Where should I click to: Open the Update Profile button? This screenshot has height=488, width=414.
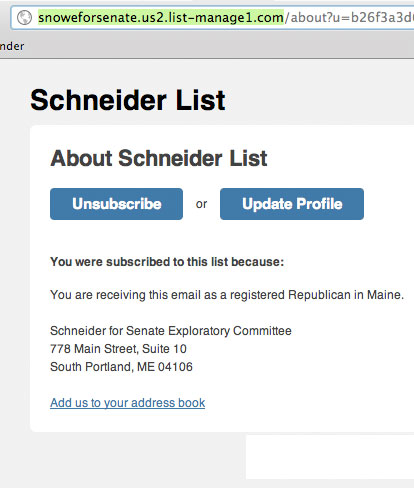tap(292, 204)
